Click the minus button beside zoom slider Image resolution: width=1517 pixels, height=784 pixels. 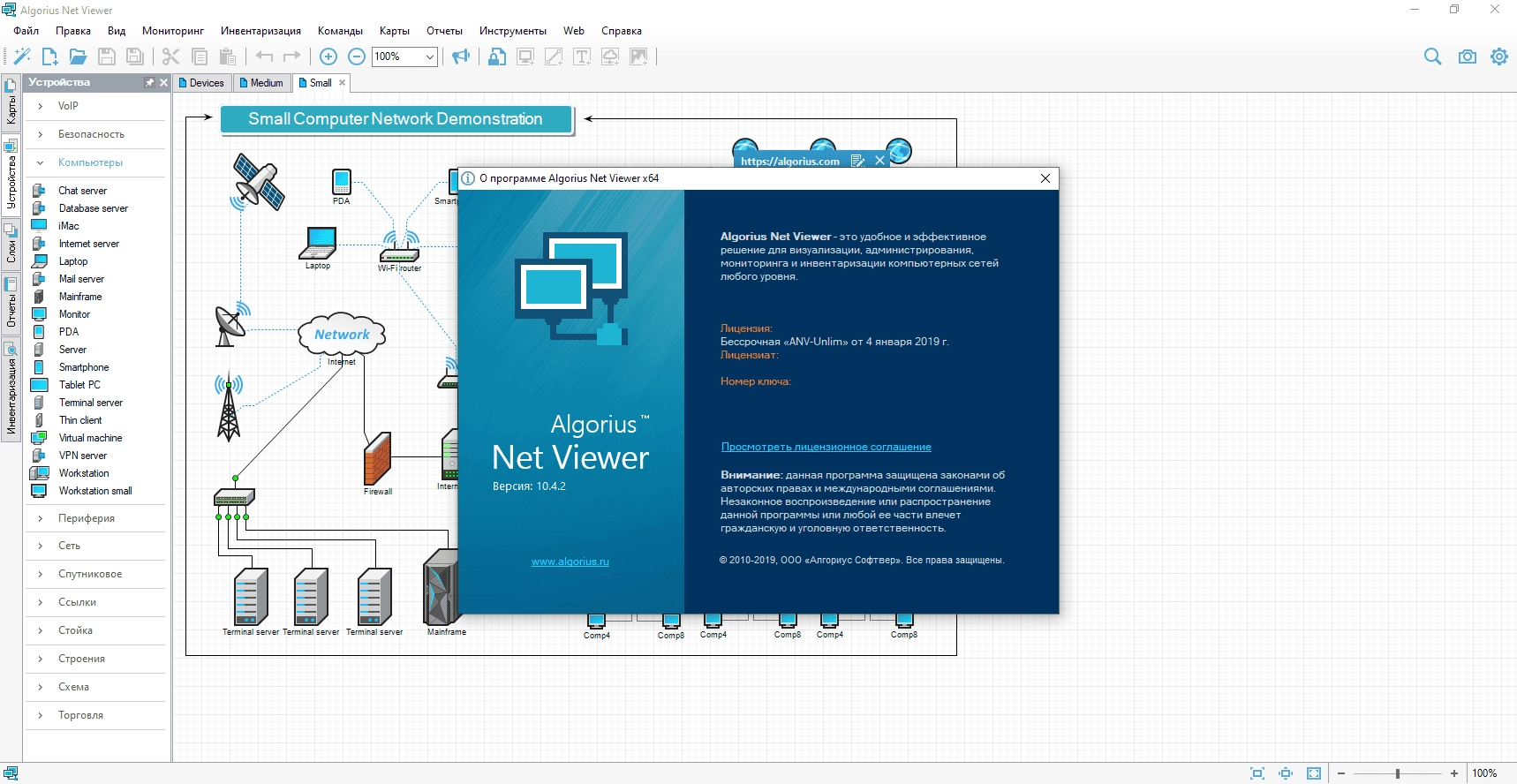point(1341,773)
